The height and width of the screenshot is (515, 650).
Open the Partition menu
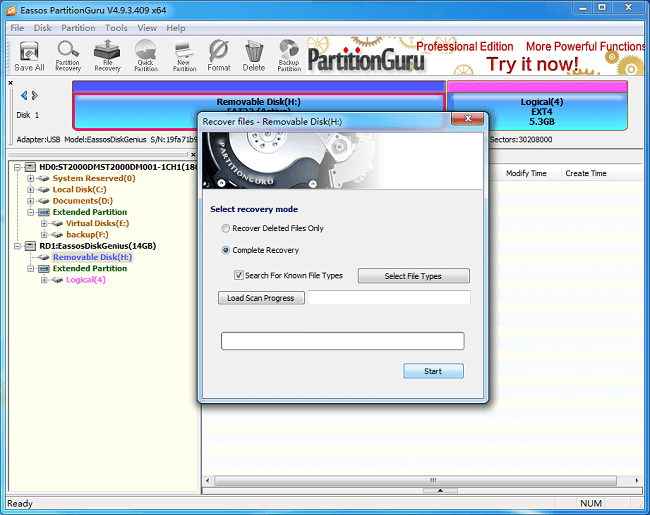[78, 28]
